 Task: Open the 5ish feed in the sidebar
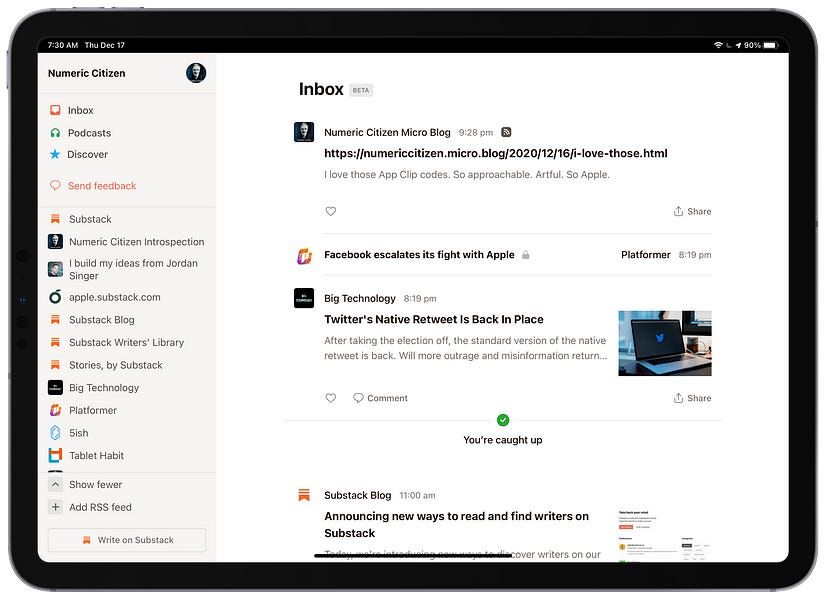pos(78,432)
